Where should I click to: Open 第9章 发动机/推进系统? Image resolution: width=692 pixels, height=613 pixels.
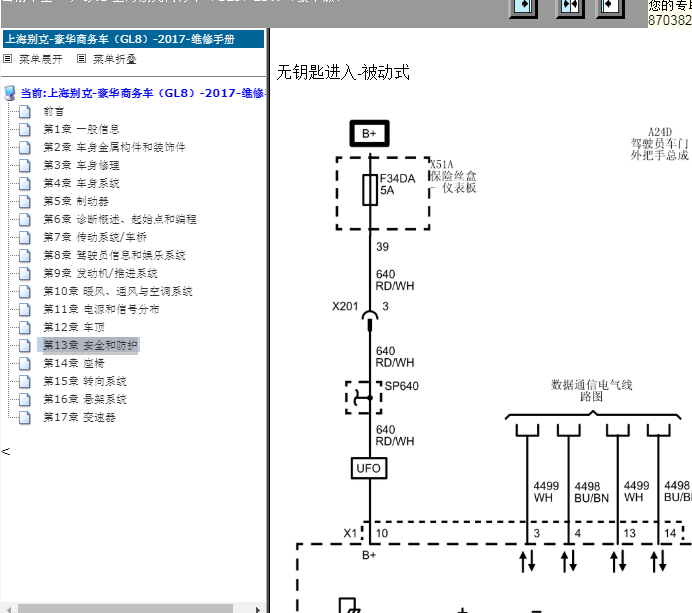point(100,273)
